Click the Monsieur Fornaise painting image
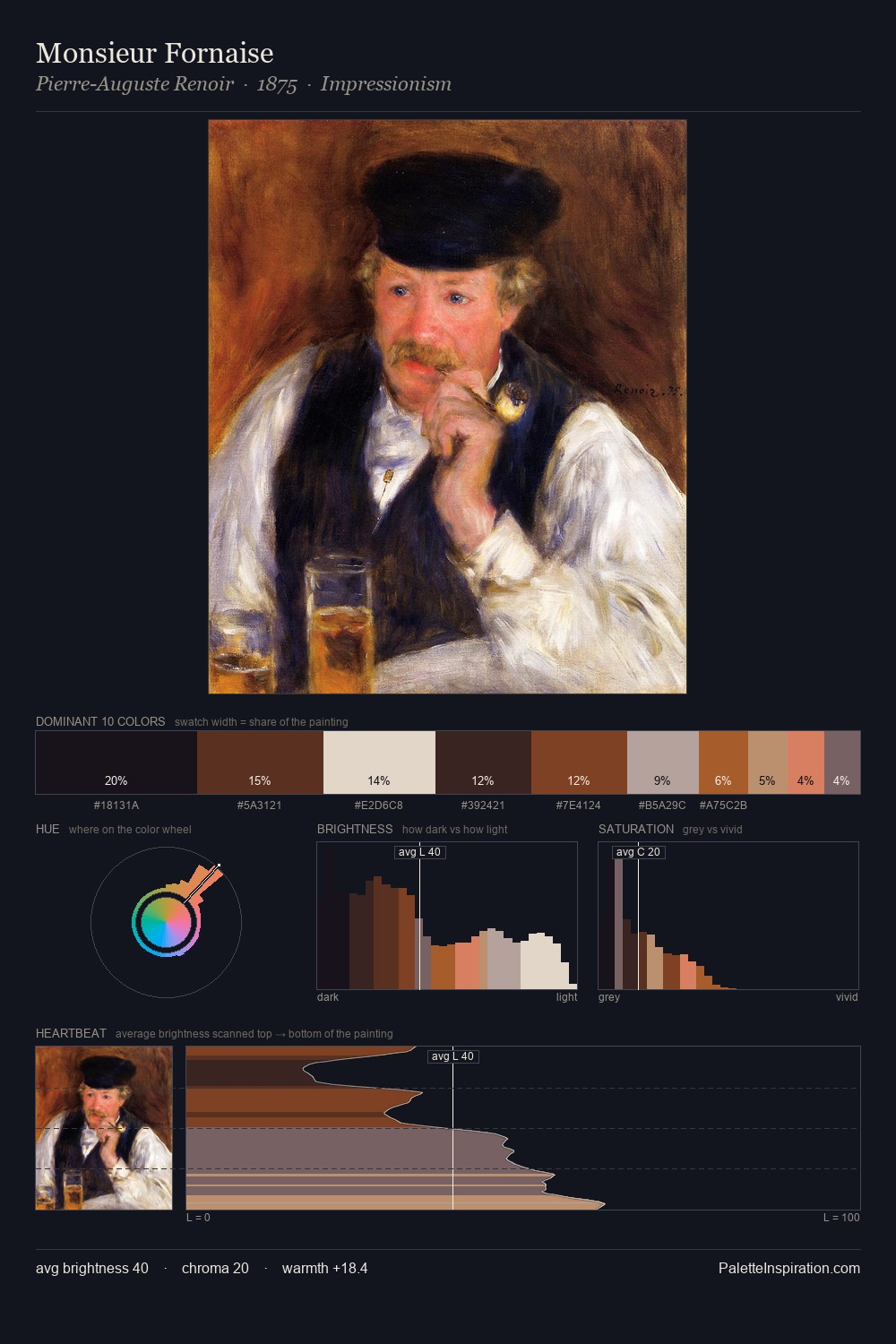Image resolution: width=896 pixels, height=1344 pixels. (x=447, y=406)
